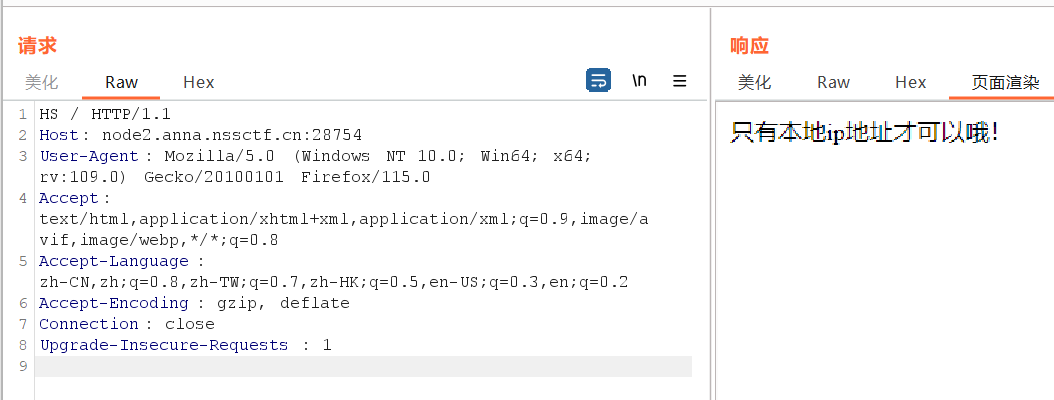Select the 页面渲染 render tab
The image size is (1054, 400).
(x=1006, y=82)
